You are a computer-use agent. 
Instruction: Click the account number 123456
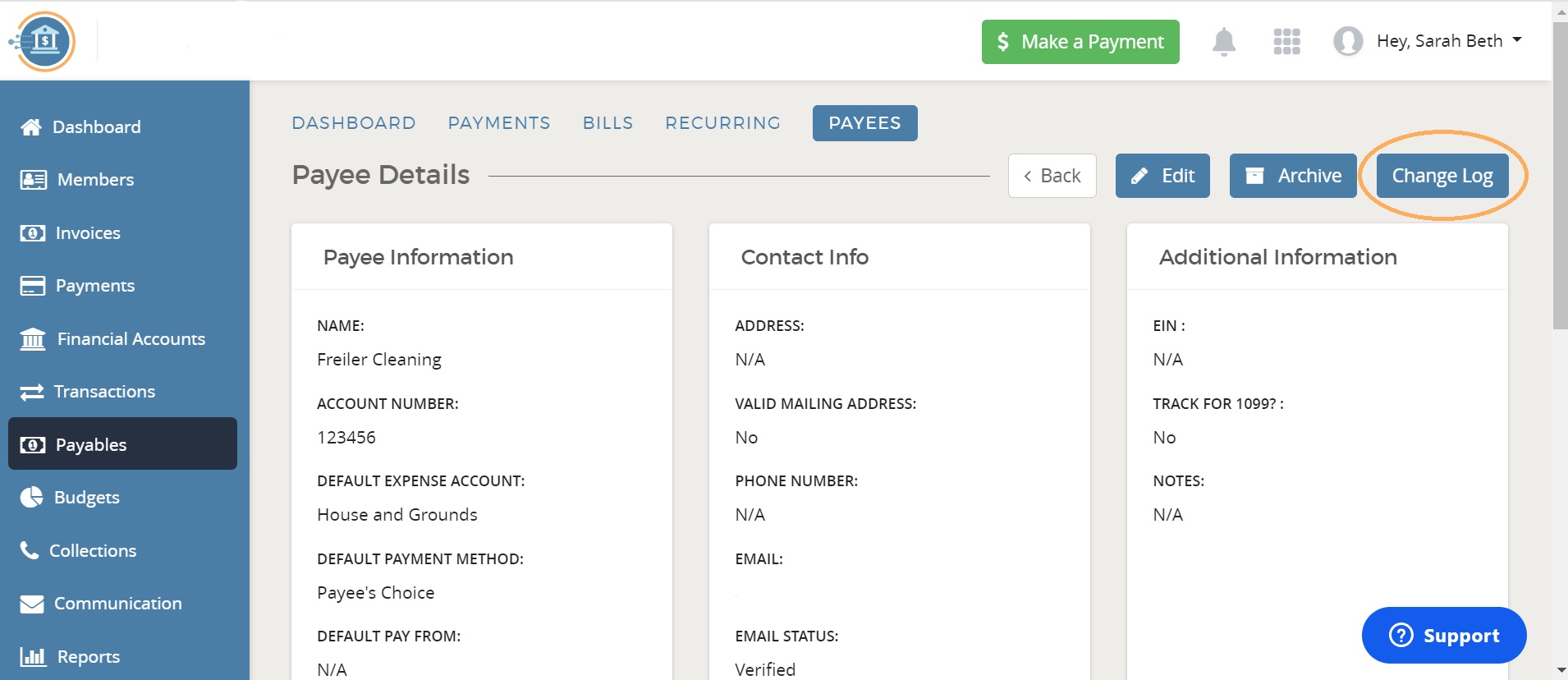pos(346,438)
